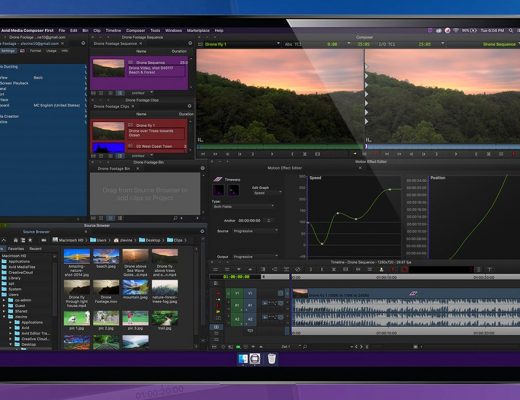Click the timeline focus magnifier icon at bottom
This screenshot has width=520, height=400.
[305, 347]
